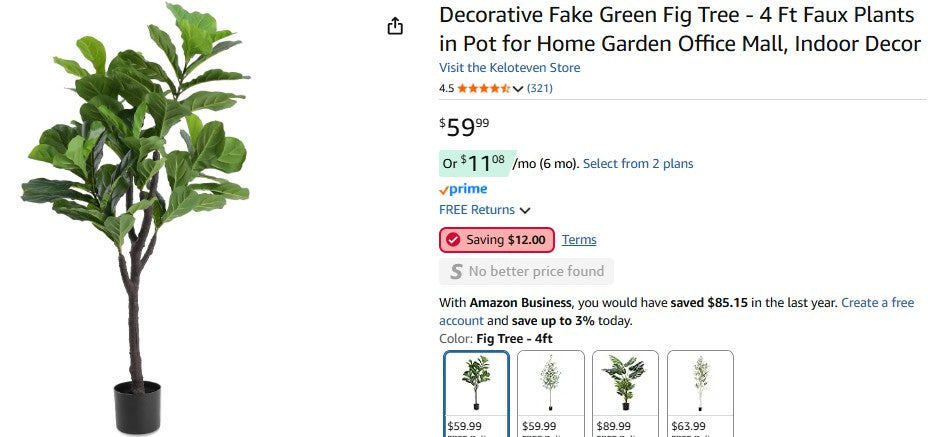Open the Terms link beside the savings badge

579,240
